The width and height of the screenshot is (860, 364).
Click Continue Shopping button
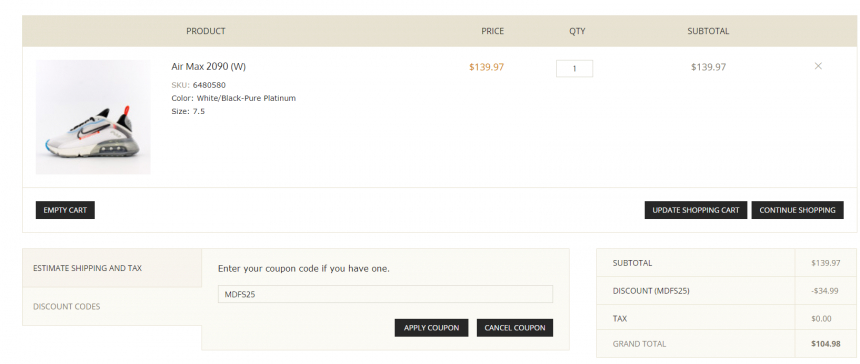coord(797,210)
